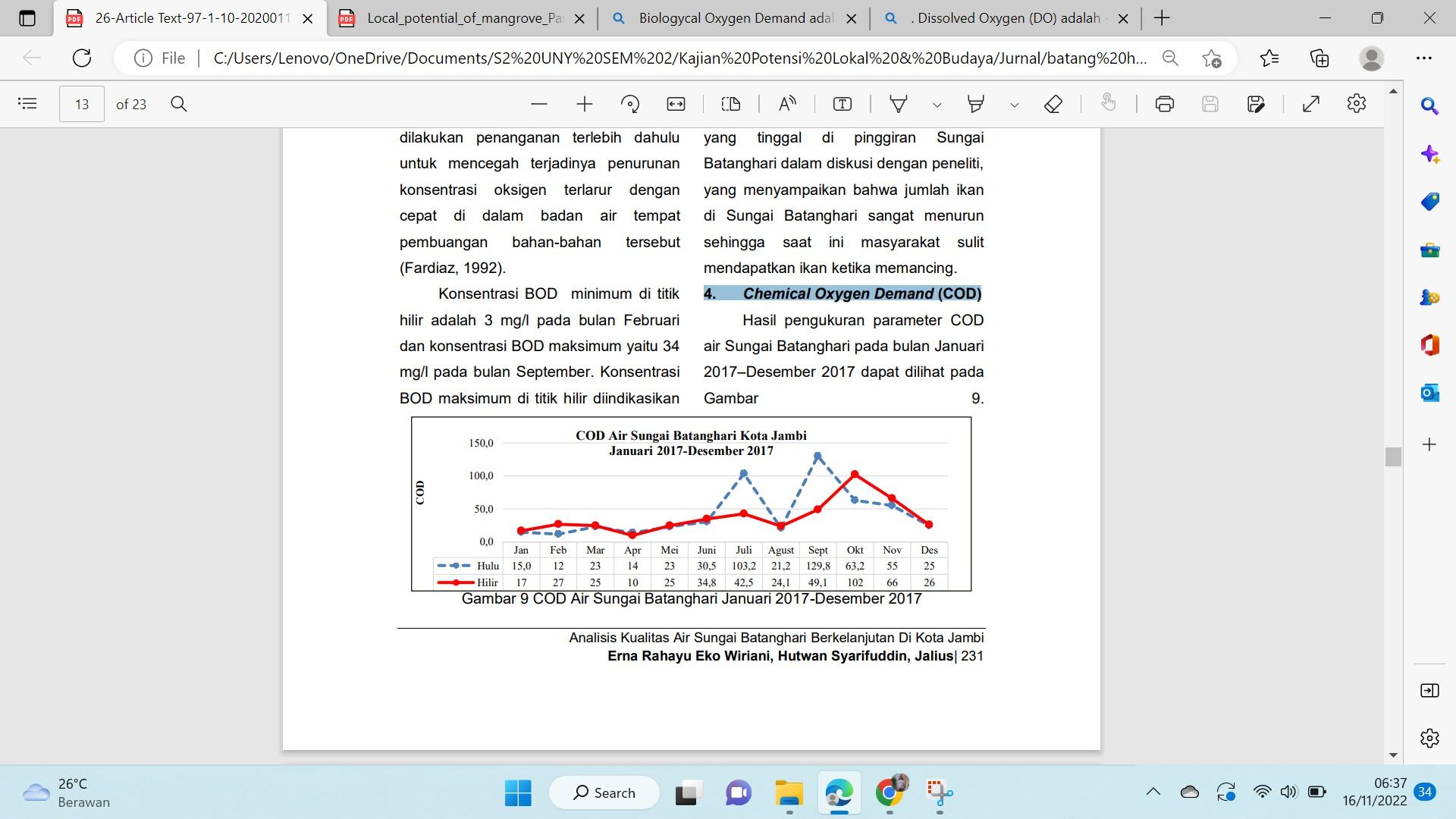Close the Local_potential_of_mangrove tab

tap(580, 18)
